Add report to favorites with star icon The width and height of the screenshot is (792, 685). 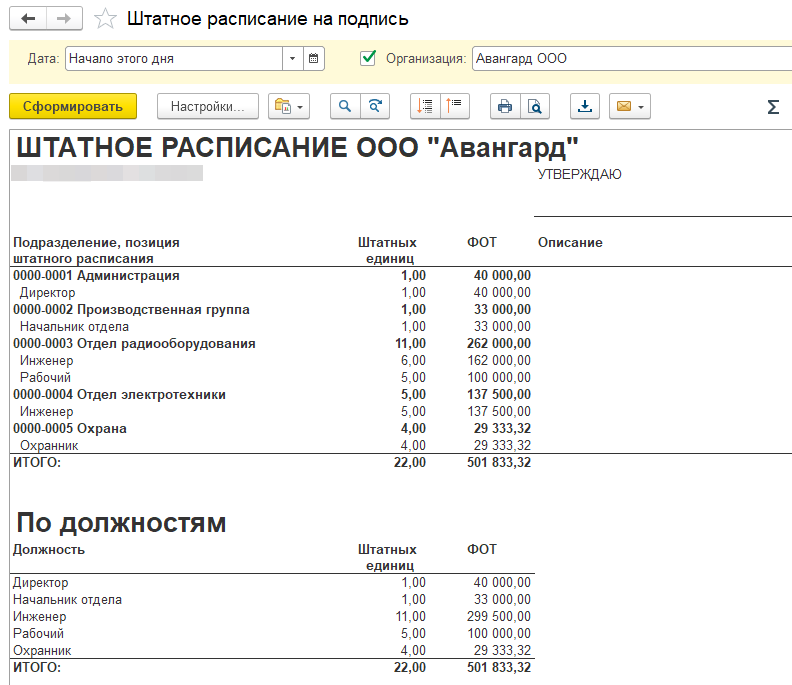point(105,19)
